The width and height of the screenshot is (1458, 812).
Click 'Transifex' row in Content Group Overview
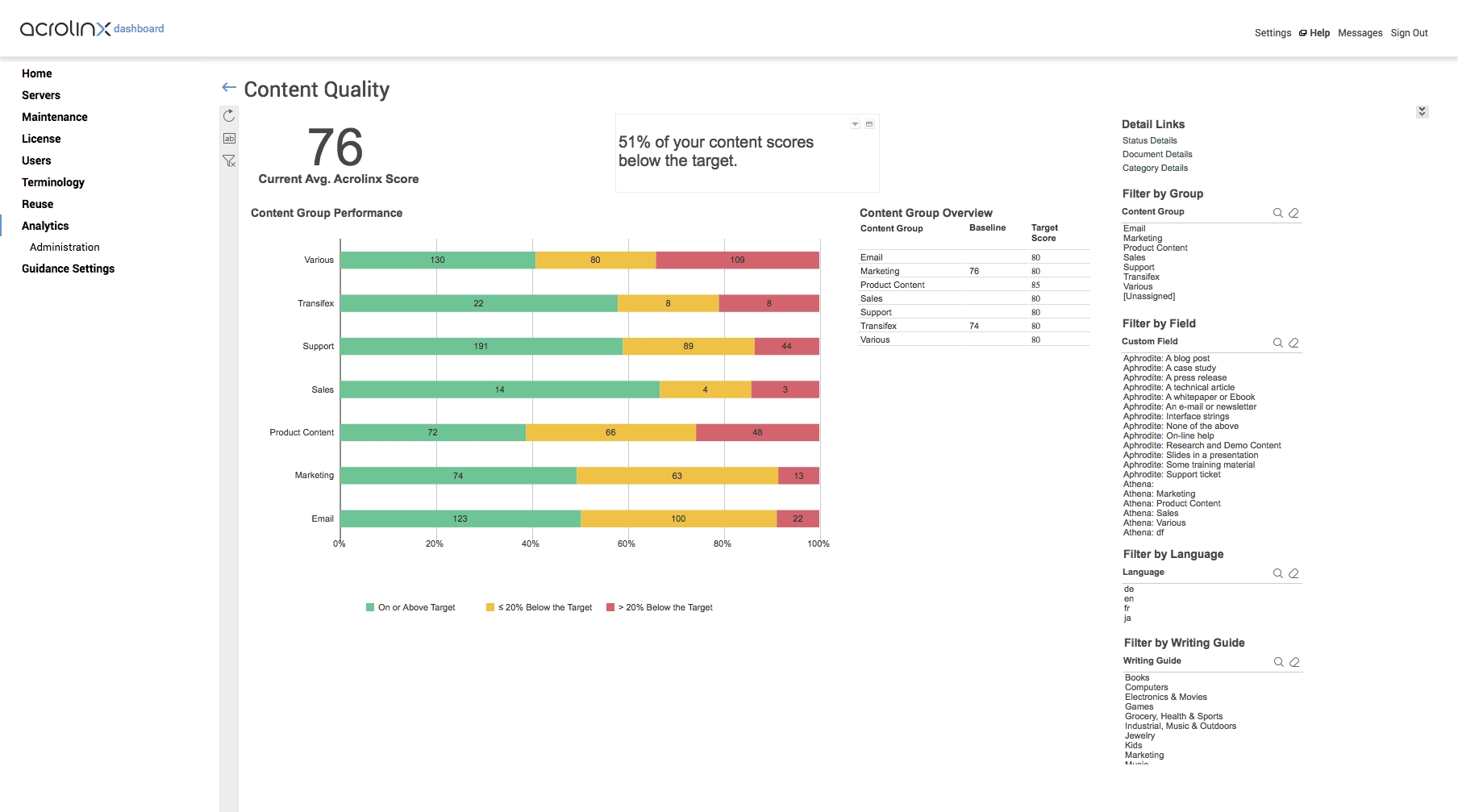pos(974,326)
